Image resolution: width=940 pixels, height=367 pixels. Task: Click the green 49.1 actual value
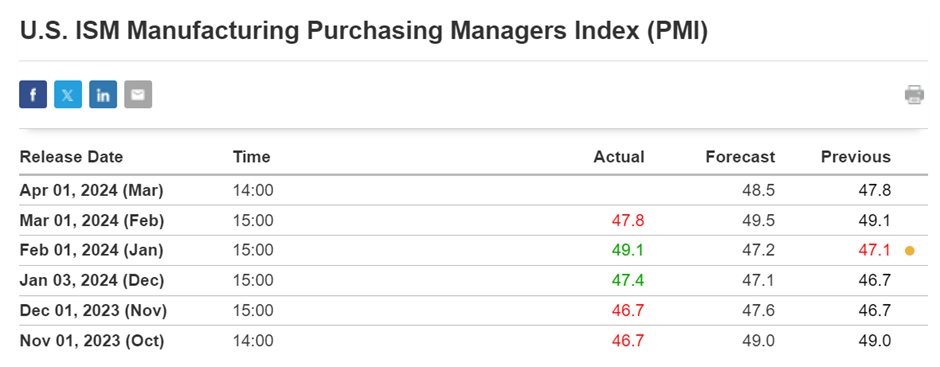click(628, 251)
